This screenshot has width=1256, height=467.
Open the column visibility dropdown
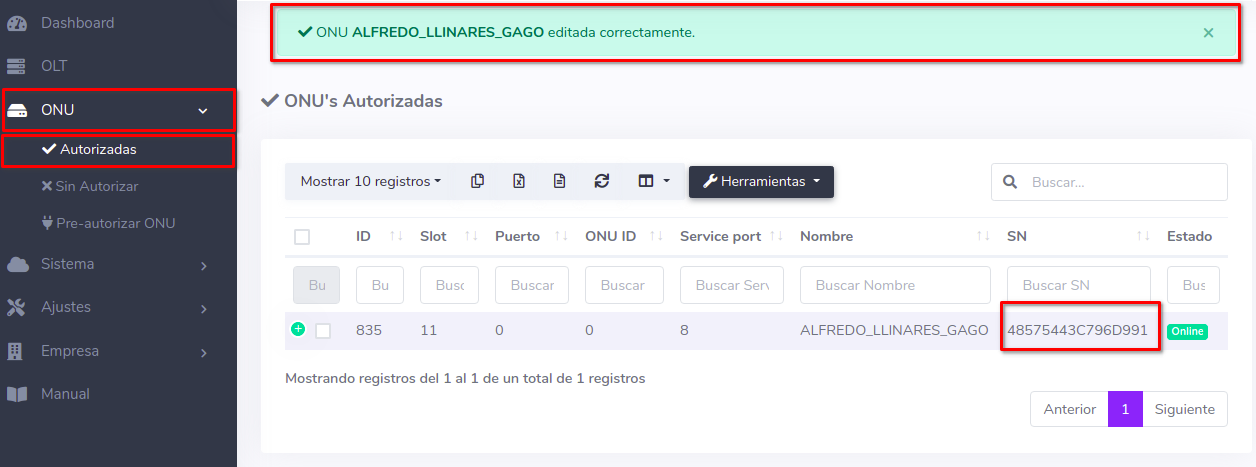653,181
